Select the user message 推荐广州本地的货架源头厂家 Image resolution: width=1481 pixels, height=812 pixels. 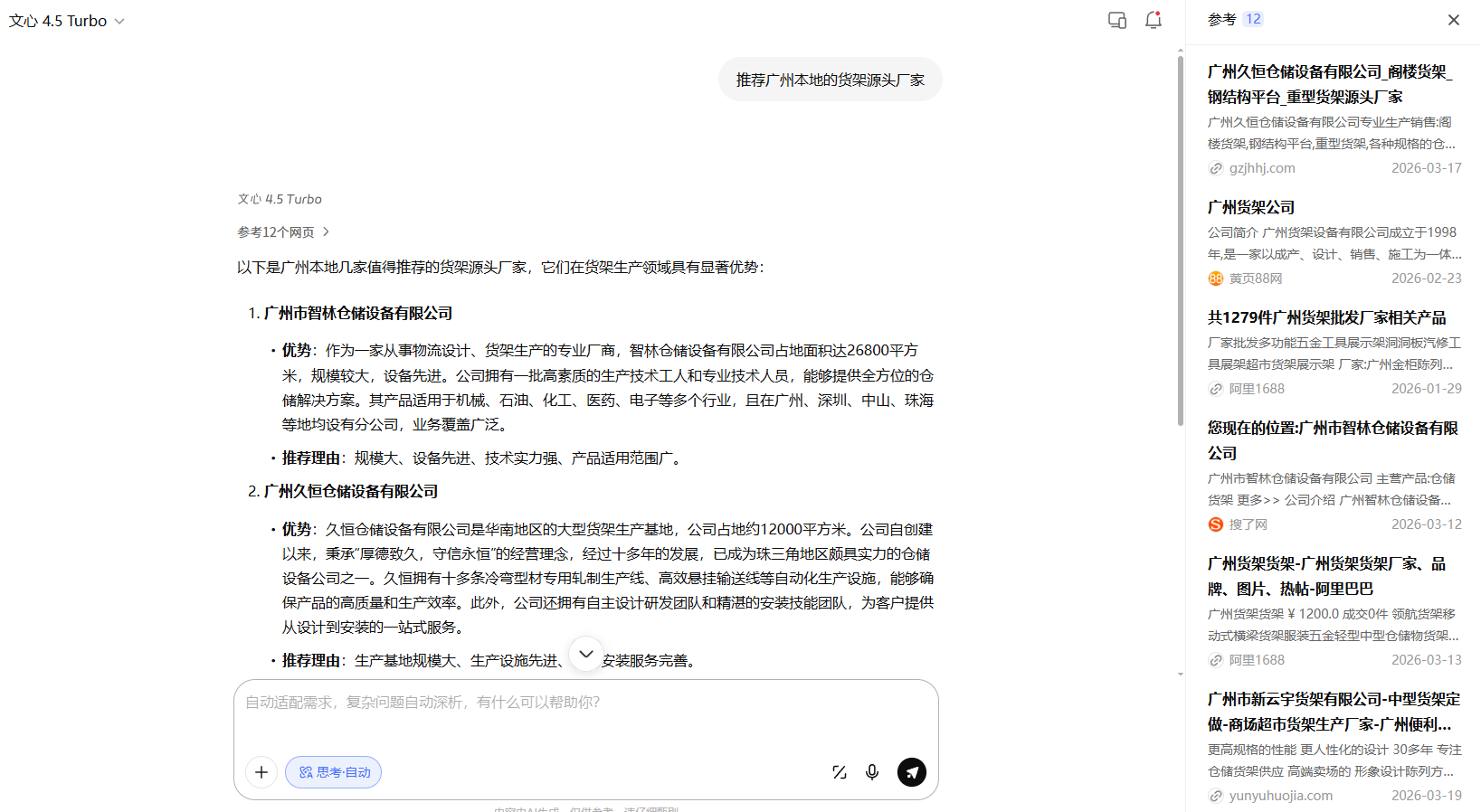pyautogui.click(x=831, y=80)
